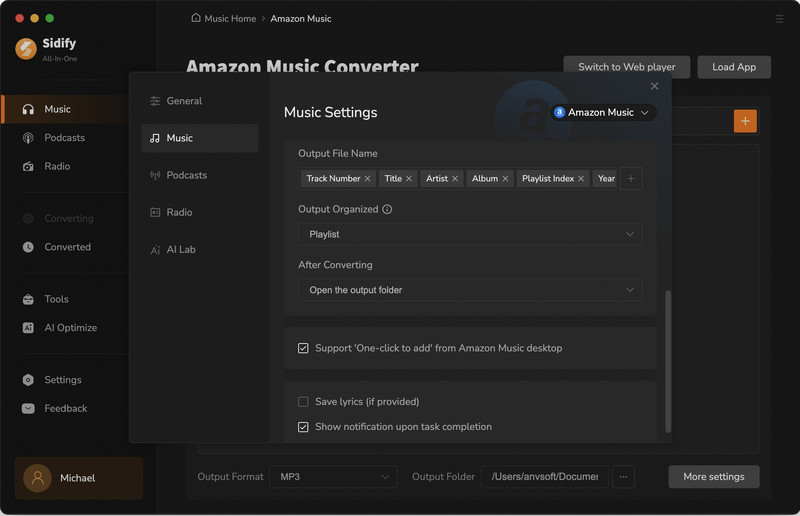
Task: Click the settings dialog vertical scrollbar
Action: (x=668, y=361)
